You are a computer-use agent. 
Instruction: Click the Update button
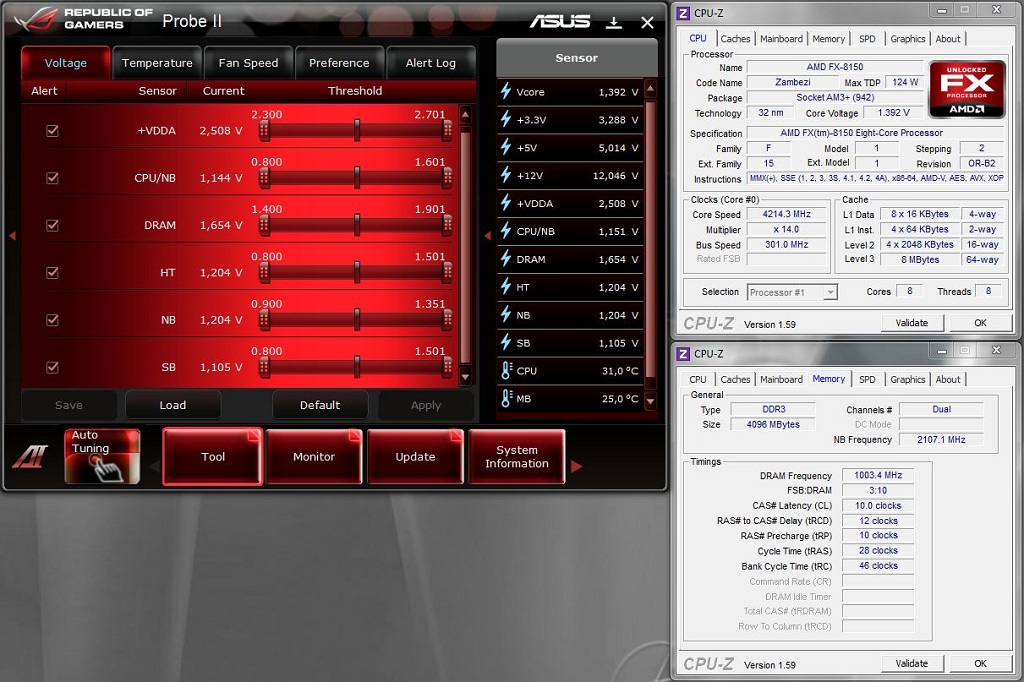click(x=415, y=457)
